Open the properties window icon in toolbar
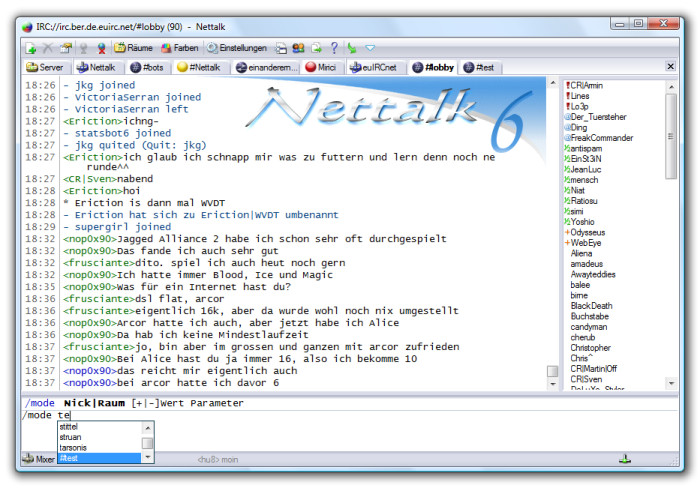The width and height of the screenshot is (700, 488). pos(66,48)
